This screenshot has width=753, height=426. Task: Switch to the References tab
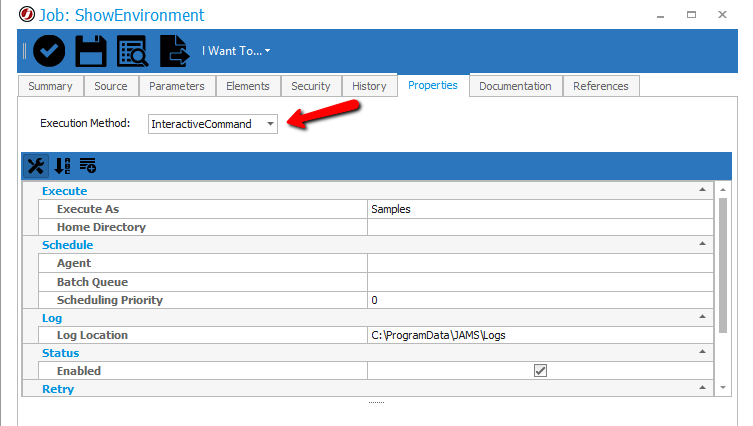pos(601,86)
